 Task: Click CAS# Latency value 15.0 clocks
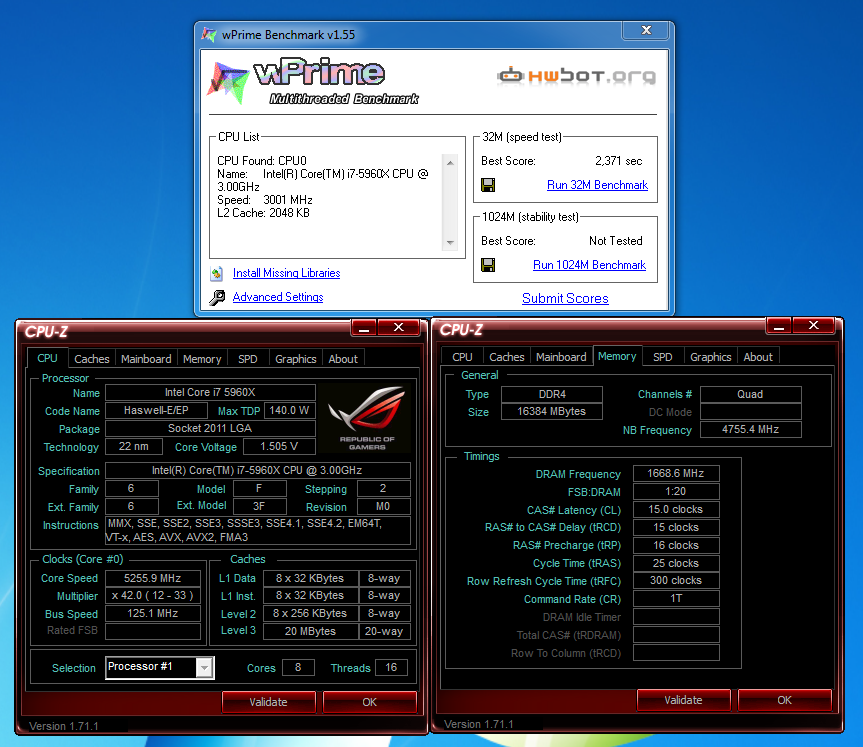click(x=676, y=509)
